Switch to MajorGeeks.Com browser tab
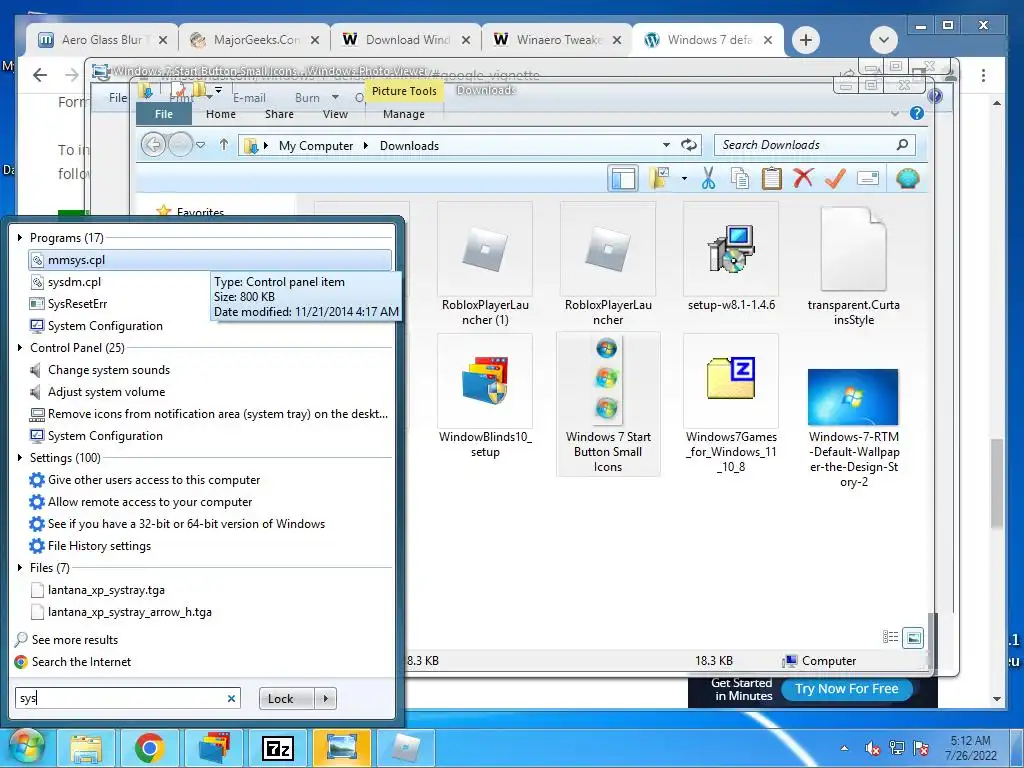Image resolution: width=1024 pixels, height=768 pixels. (x=253, y=40)
